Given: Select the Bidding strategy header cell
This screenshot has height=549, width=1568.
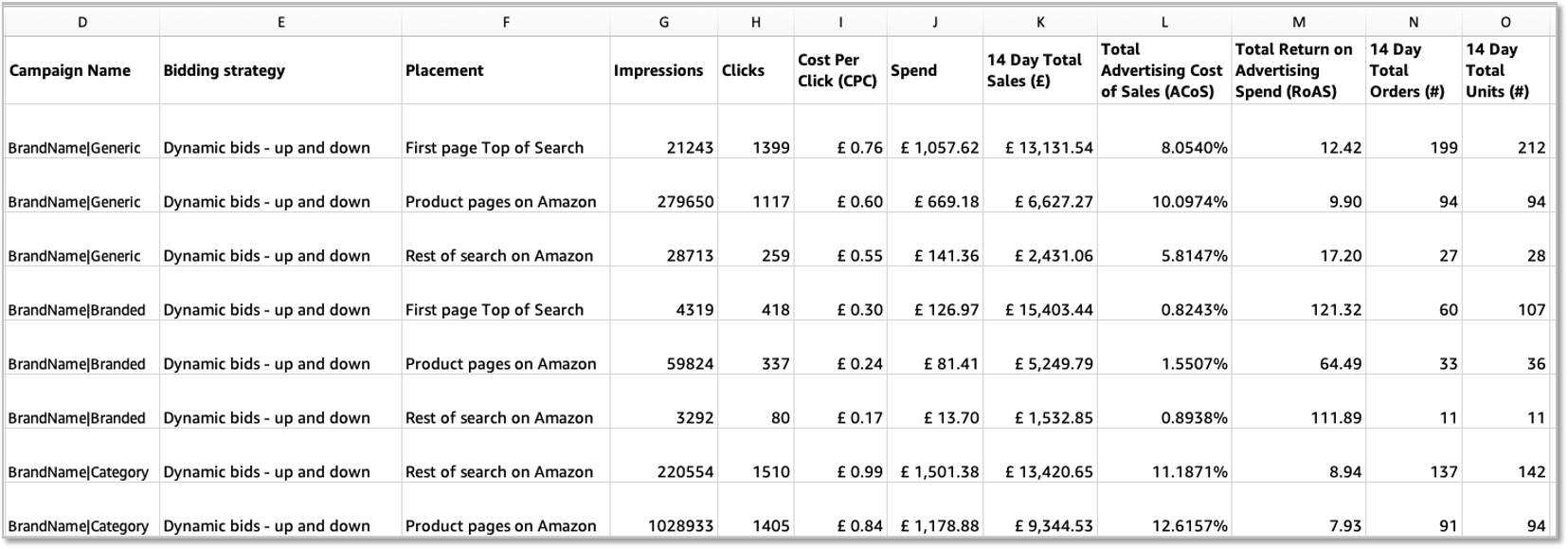Looking at the screenshot, I should tap(224, 70).
